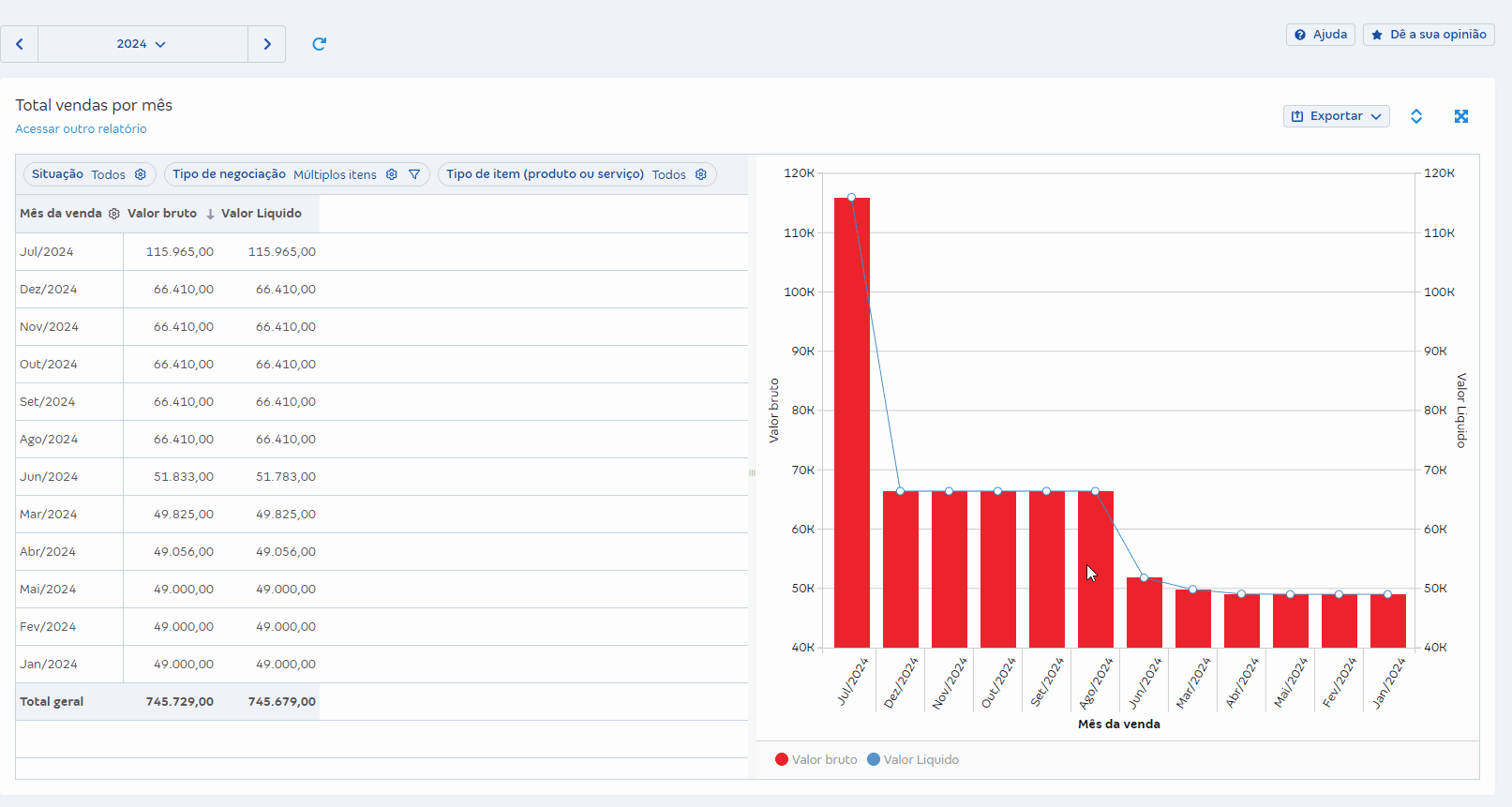The width and height of the screenshot is (1512, 807).
Task: Click the Valor Liquido column header
Action: [262, 214]
